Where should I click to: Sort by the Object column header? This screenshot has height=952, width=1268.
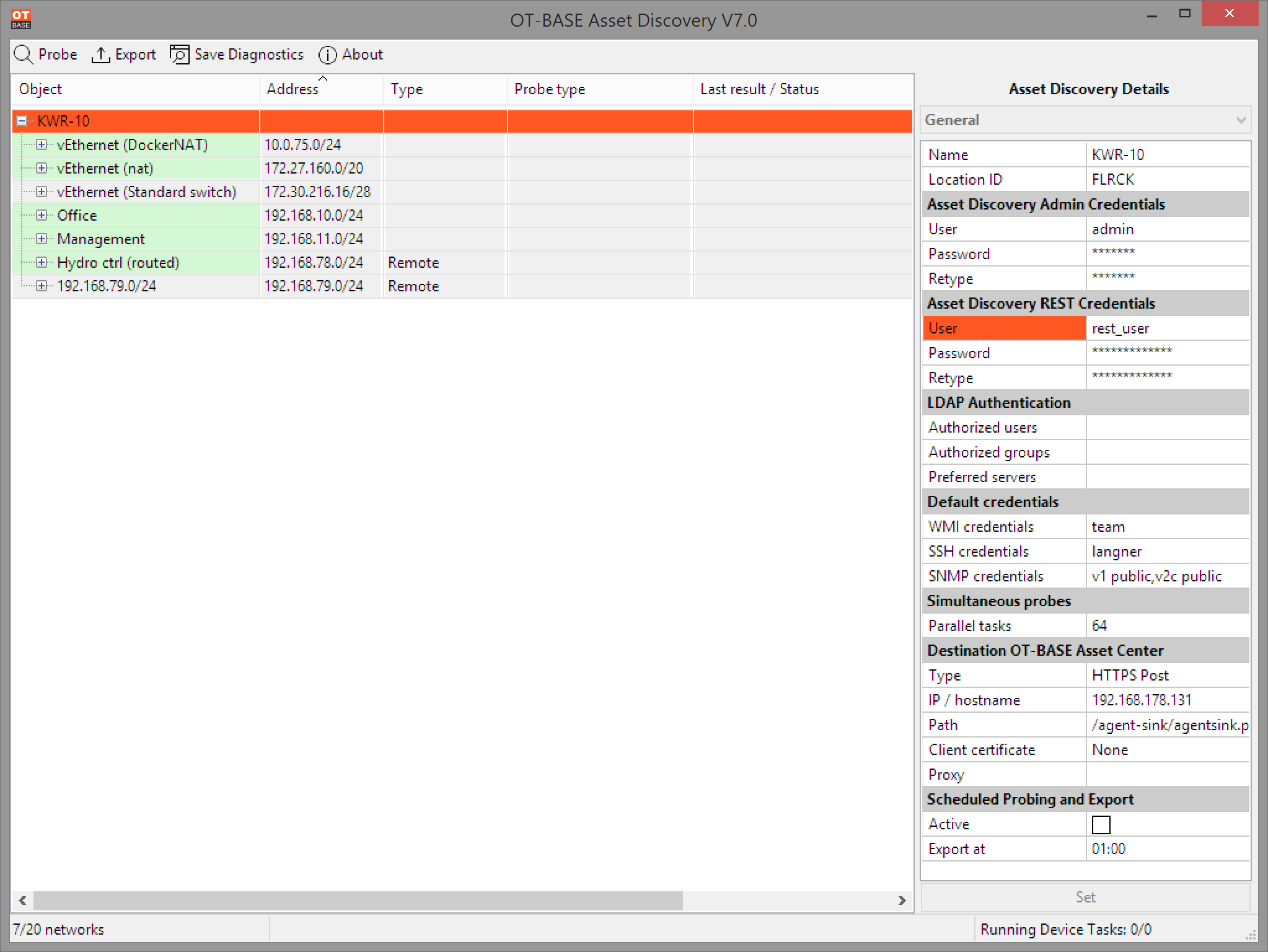click(x=136, y=89)
